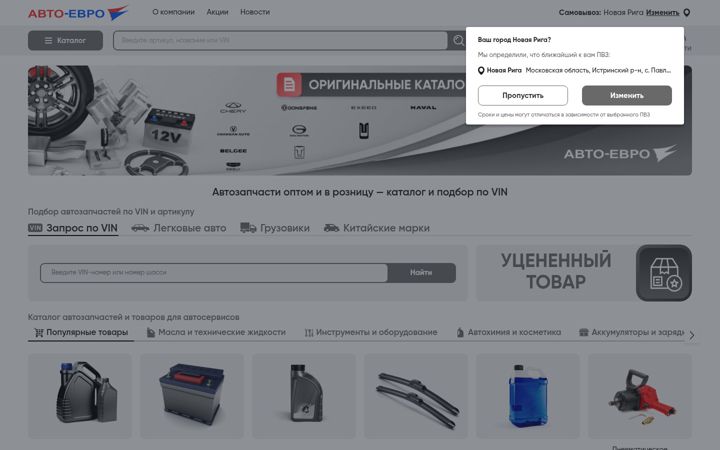Open the car battery product card
Viewport: 720px width, 450px height.
pos(192,396)
